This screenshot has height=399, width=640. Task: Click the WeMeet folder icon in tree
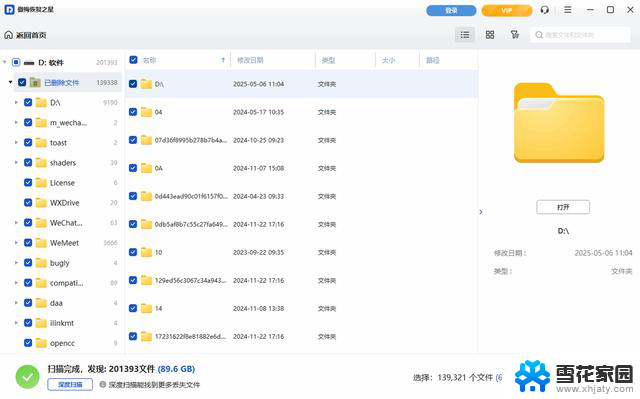tap(41, 243)
